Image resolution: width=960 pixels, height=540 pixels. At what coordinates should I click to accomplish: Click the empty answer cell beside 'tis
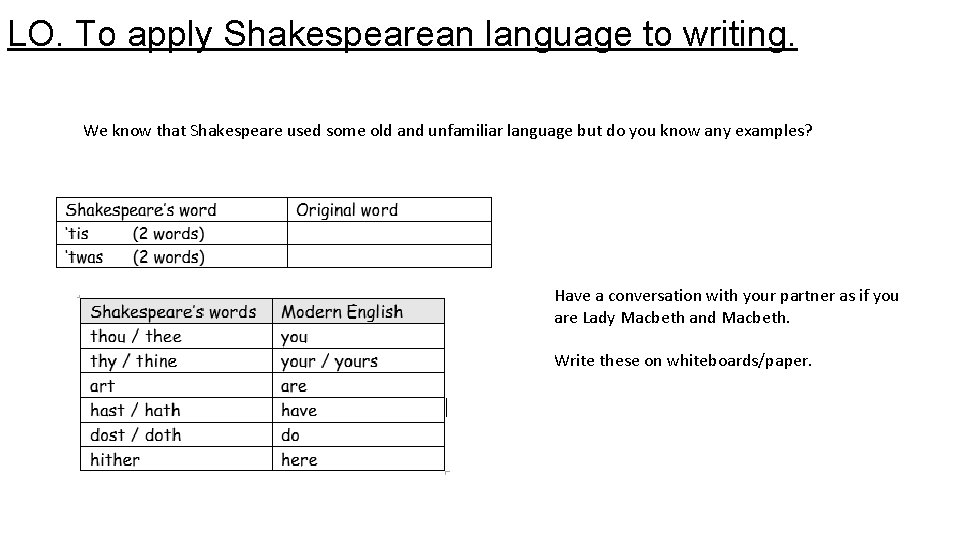click(x=389, y=233)
